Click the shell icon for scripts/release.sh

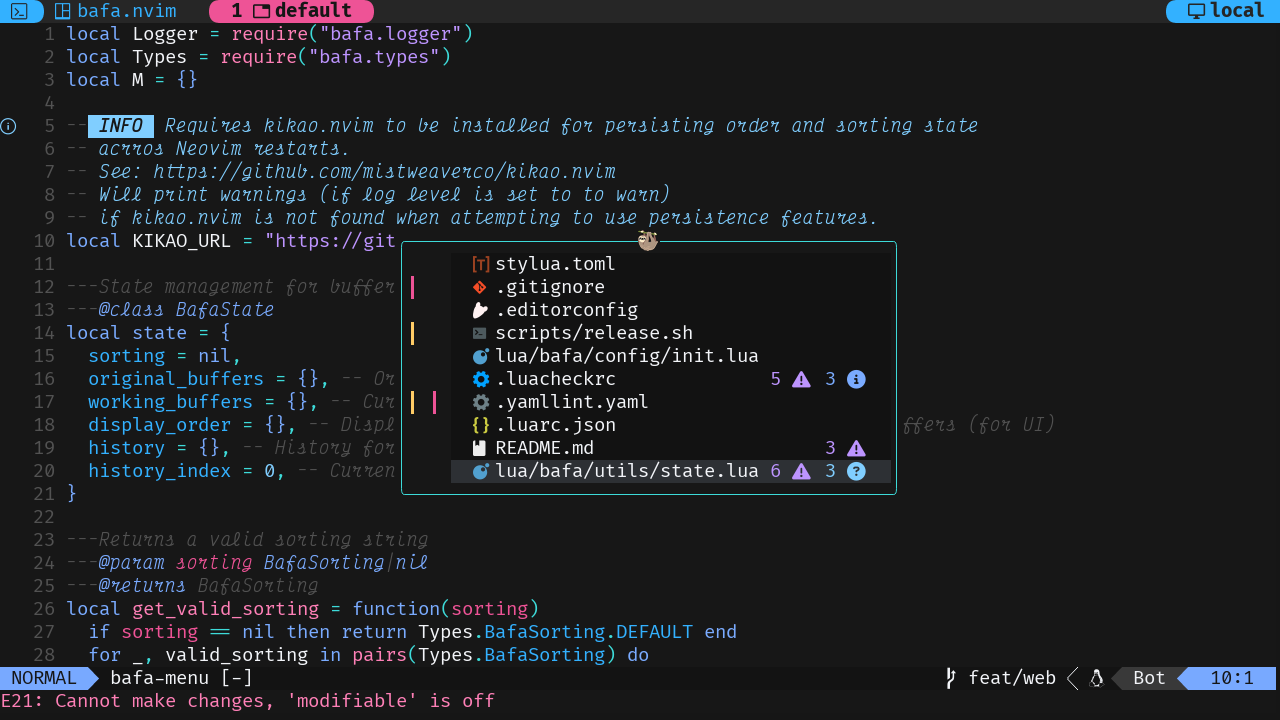pyautogui.click(x=479, y=333)
